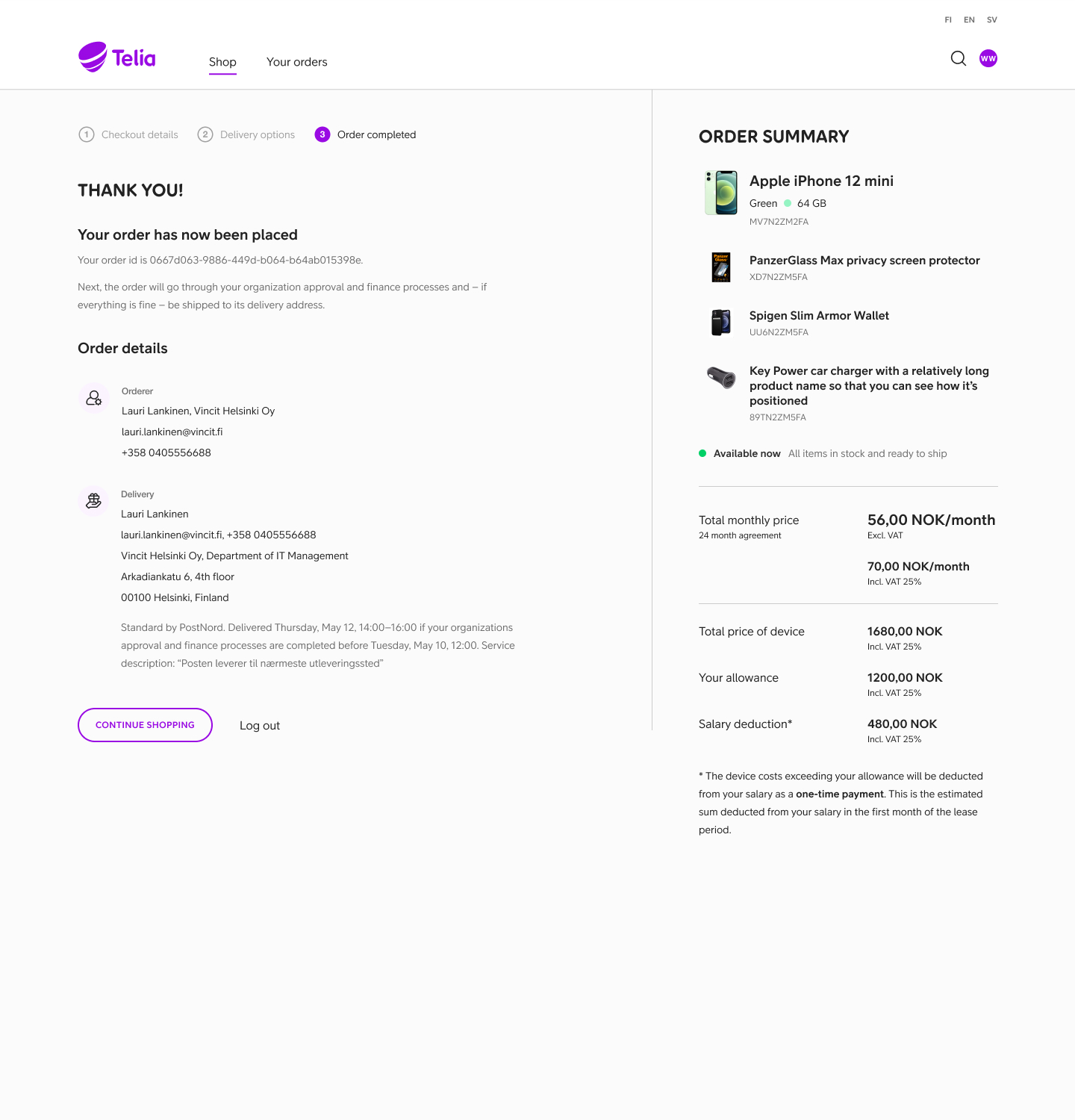Open the PanzerGlass screen protector thumbnail
This screenshot has height=1120, width=1075.
pyautogui.click(x=721, y=267)
